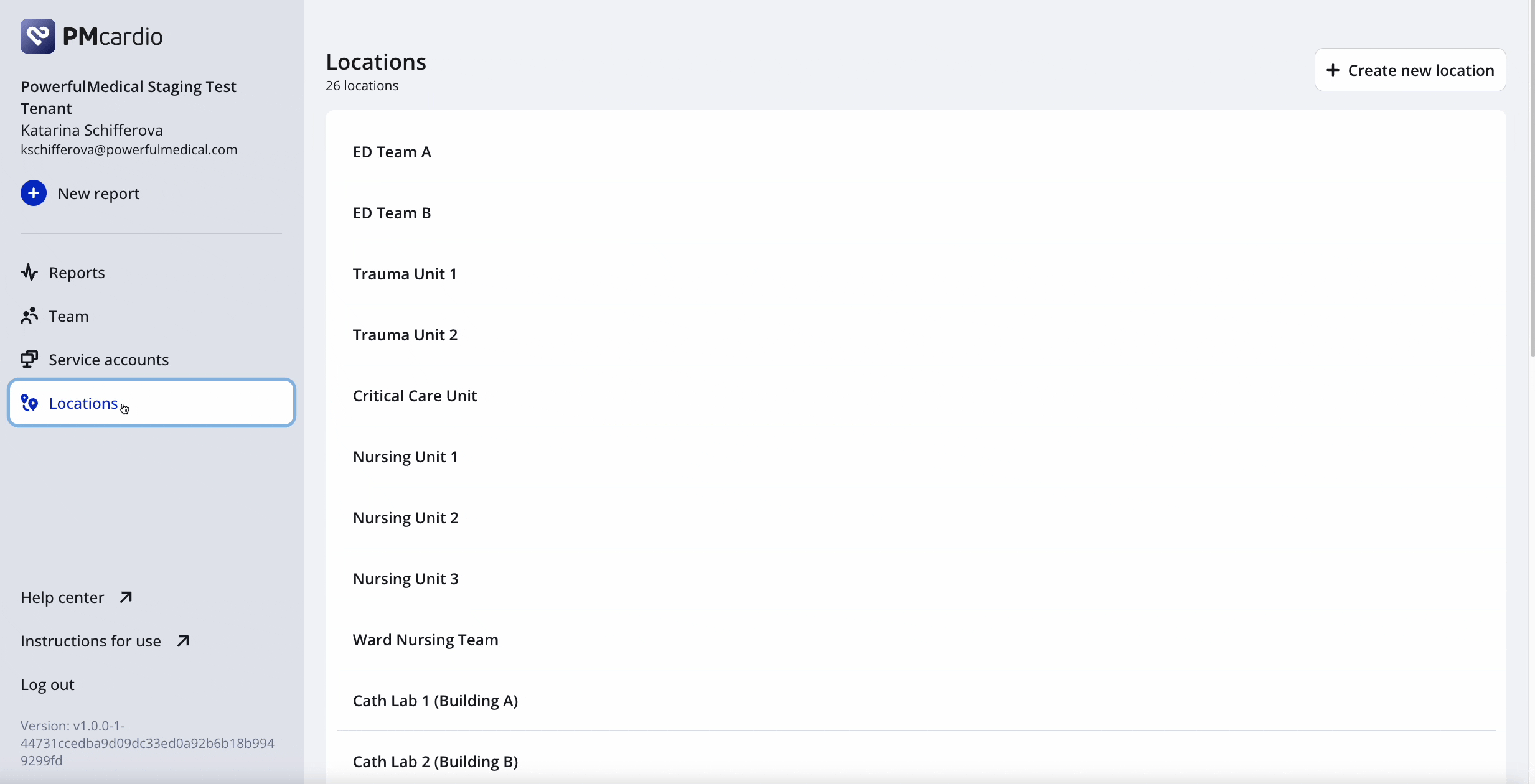Select Trauma Unit 2 in the list
Screen dimensions: 1535x784
916,335
